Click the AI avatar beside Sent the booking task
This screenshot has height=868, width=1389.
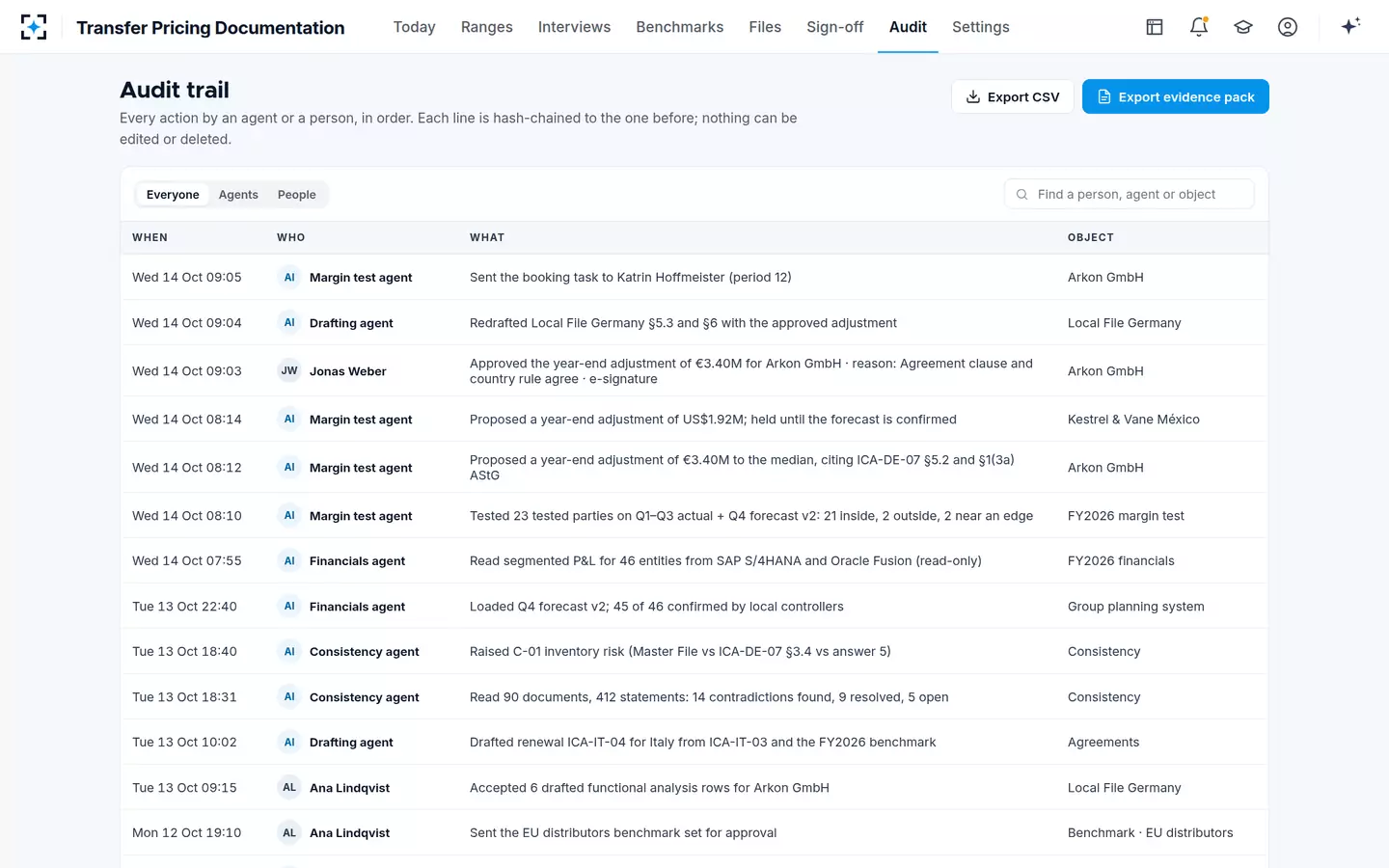[289, 277]
